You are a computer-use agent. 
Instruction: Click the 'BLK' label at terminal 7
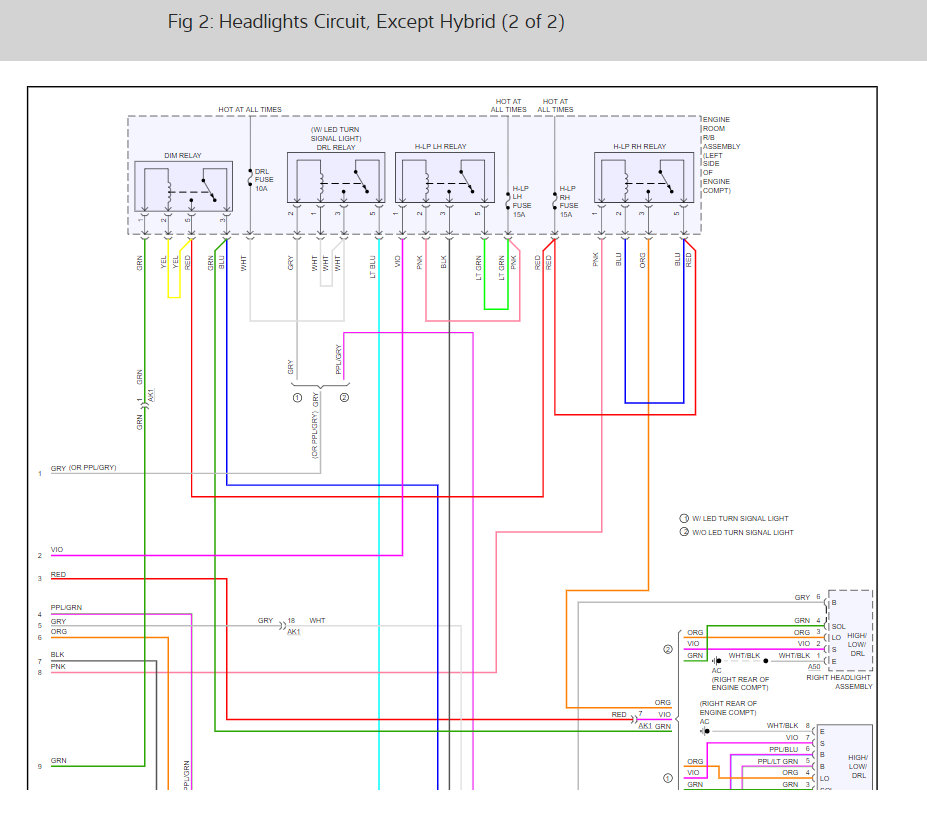[x=57, y=655]
